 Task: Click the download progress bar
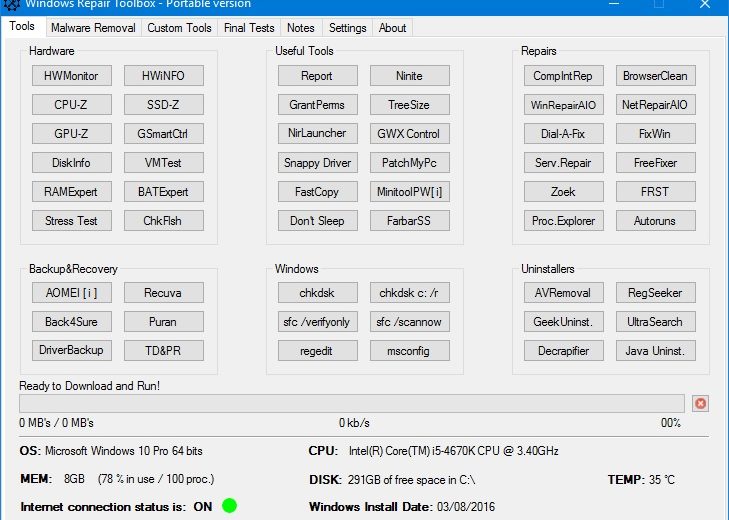(x=351, y=403)
